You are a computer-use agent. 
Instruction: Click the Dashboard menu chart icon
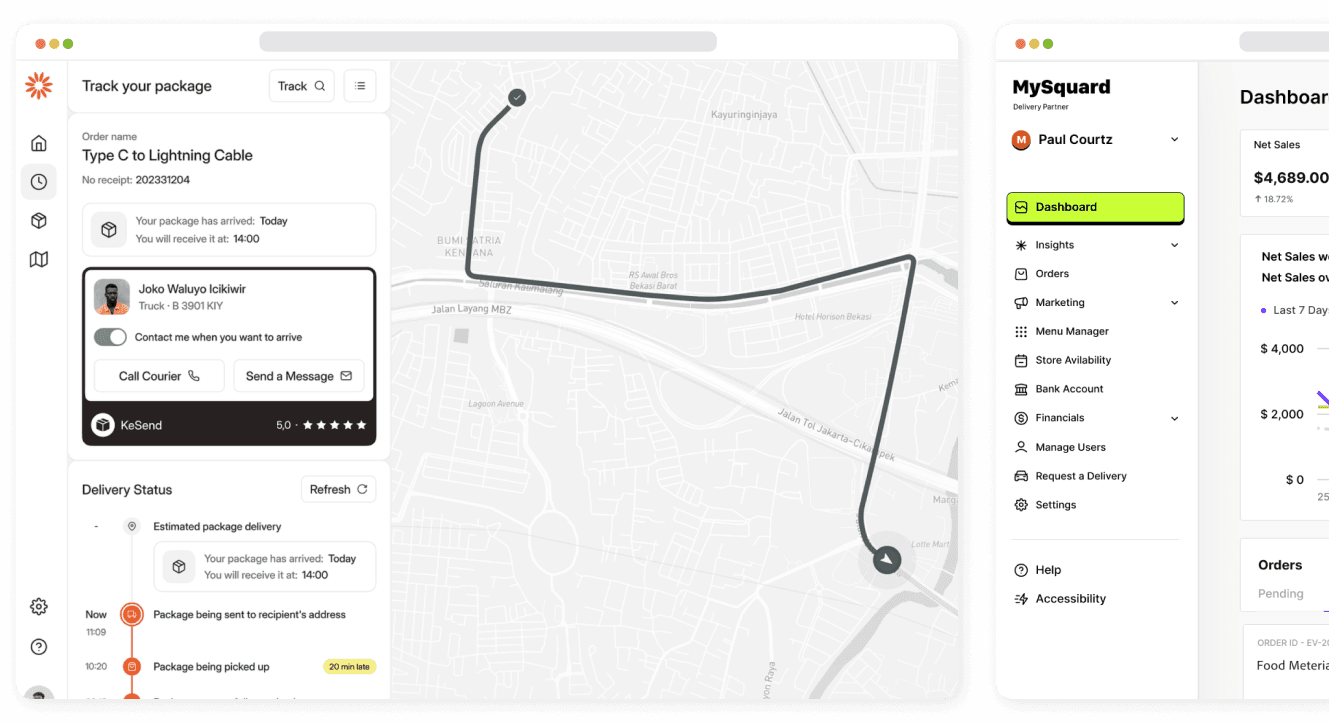1021,207
